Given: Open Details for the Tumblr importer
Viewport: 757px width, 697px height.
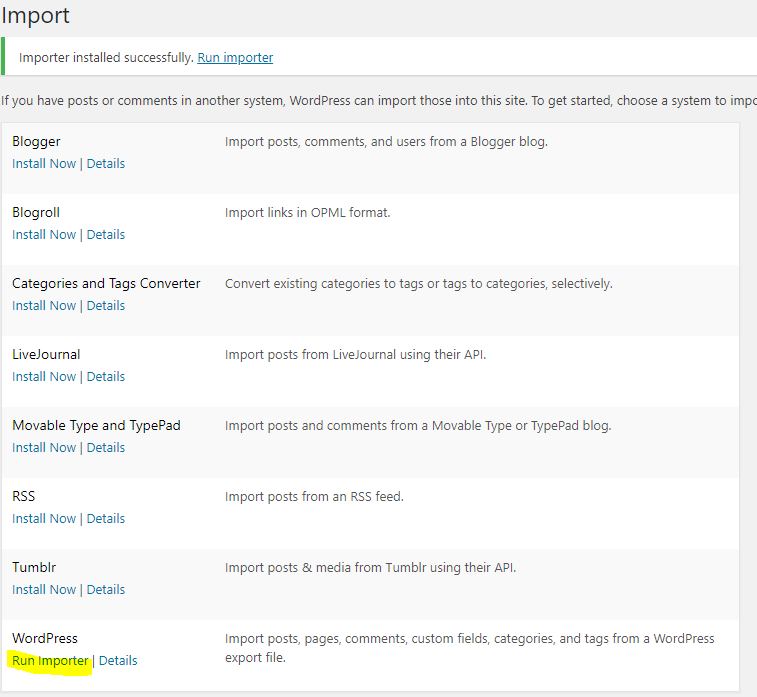Looking at the screenshot, I should (106, 589).
